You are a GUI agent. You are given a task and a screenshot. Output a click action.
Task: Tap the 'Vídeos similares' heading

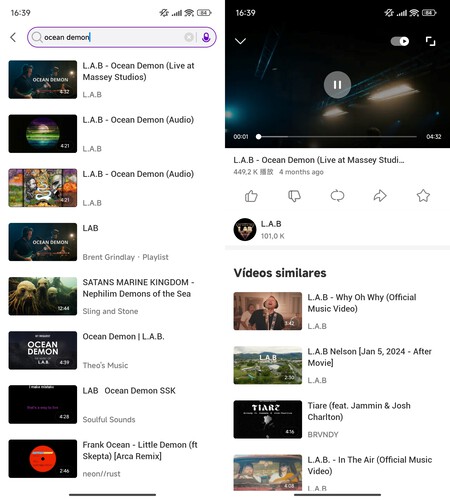click(x=280, y=273)
